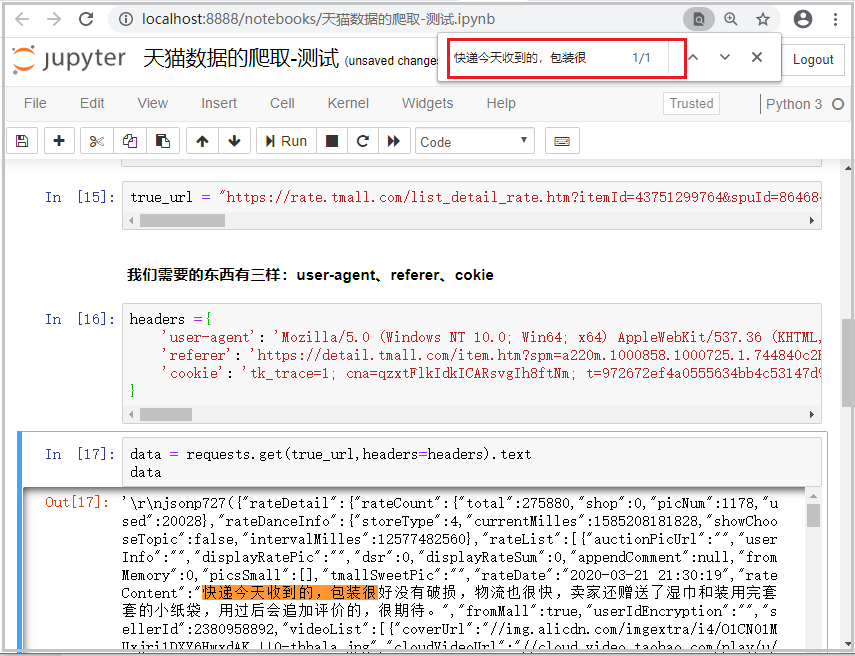The image size is (855, 656).
Task: Open the browser profile avatar
Action: [x=803, y=19]
